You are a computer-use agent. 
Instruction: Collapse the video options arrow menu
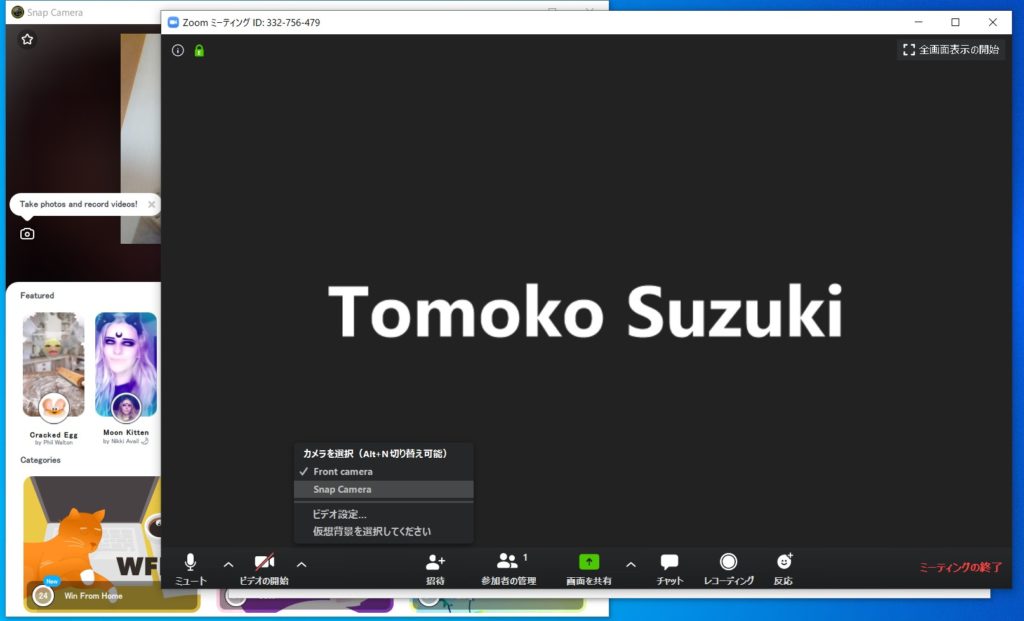click(x=302, y=564)
